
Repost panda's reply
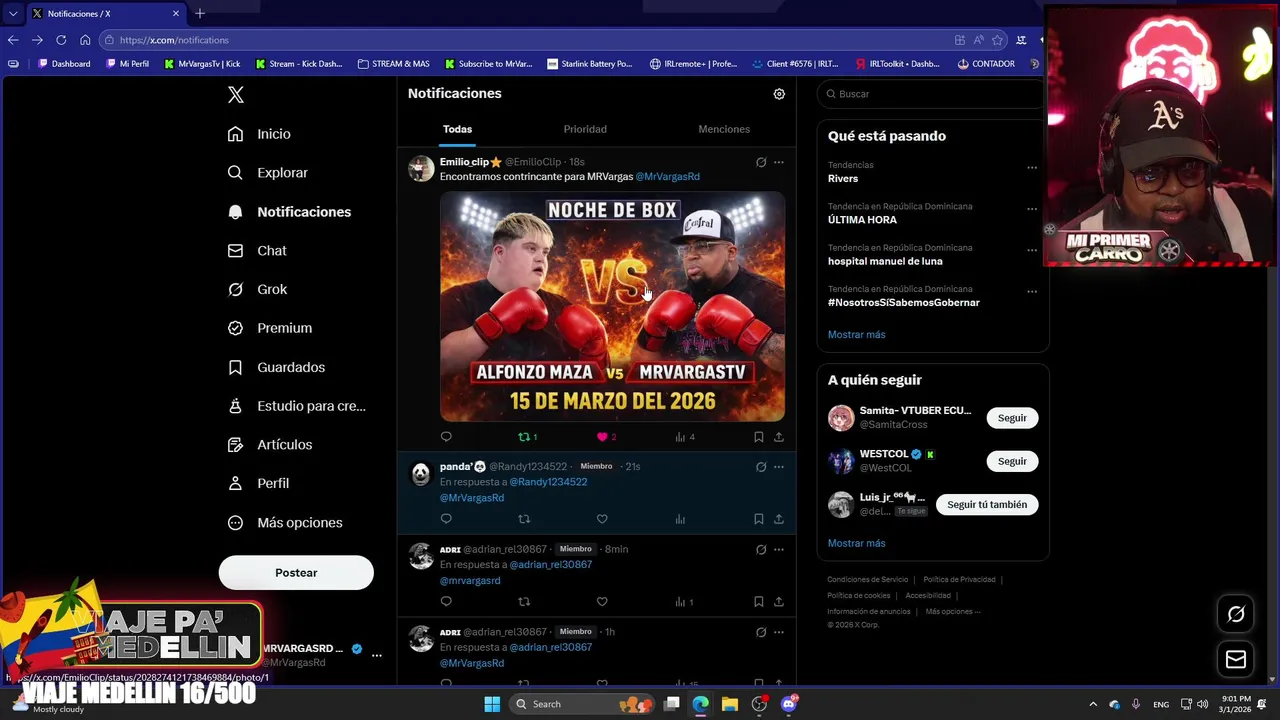click(x=524, y=519)
